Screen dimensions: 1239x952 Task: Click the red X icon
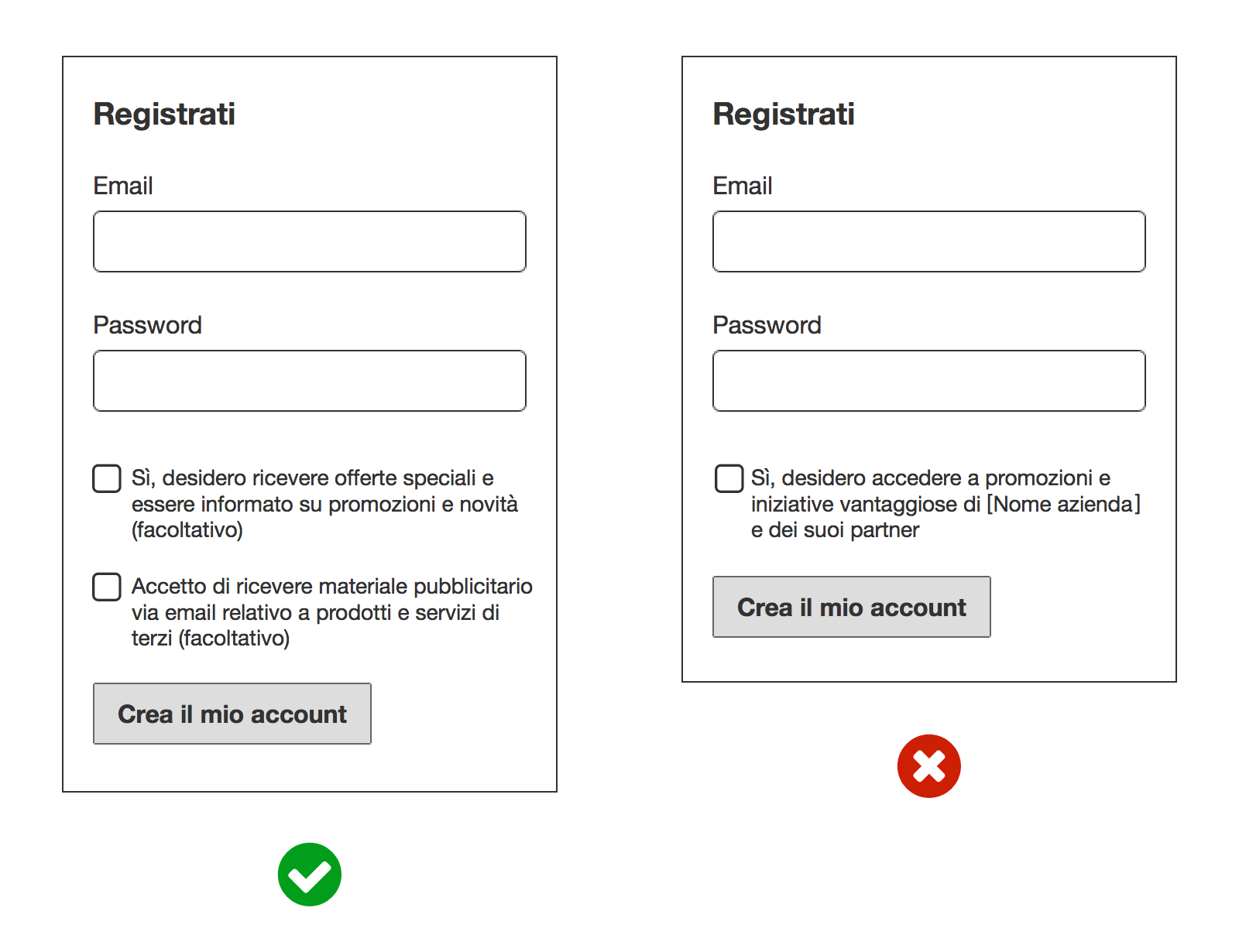pyautogui.click(x=929, y=766)
